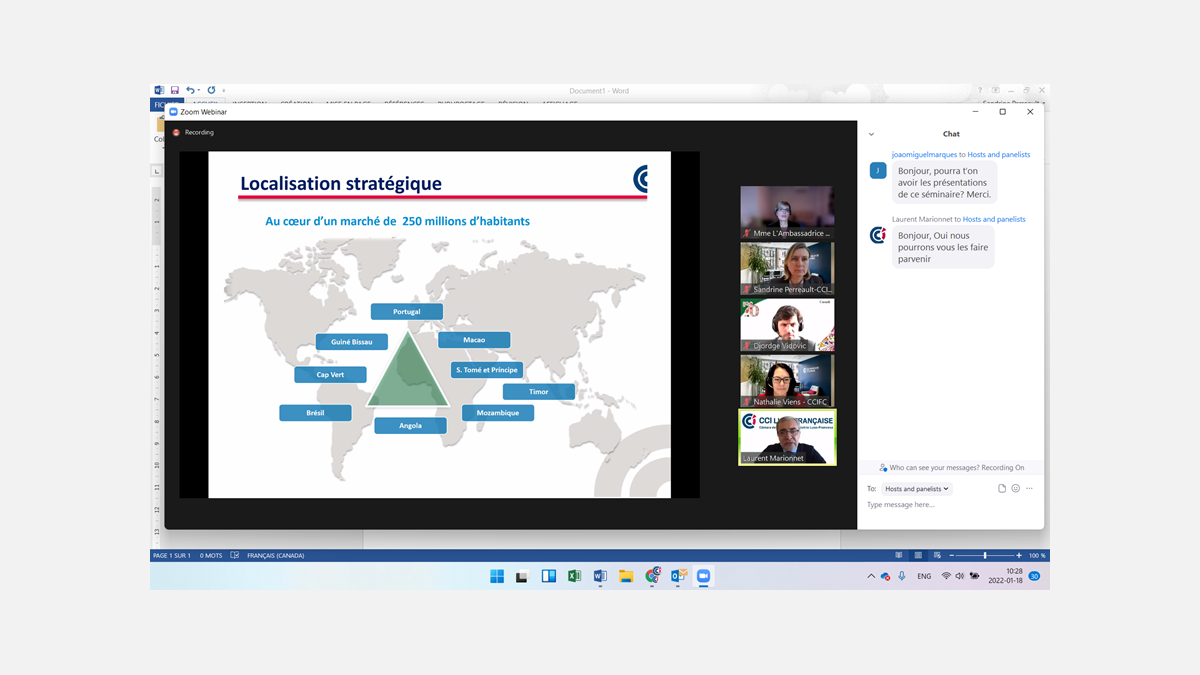Click the Undo arrow in Word
Image resolution: width=1200 pixels, height=675 pixels.
coord(190,91)
